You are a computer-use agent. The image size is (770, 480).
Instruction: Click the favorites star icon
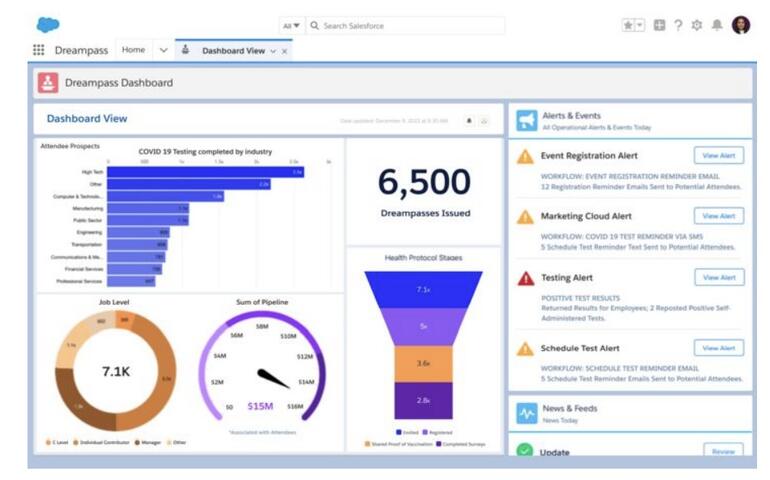pyautogui.click(x=628, y=25)
